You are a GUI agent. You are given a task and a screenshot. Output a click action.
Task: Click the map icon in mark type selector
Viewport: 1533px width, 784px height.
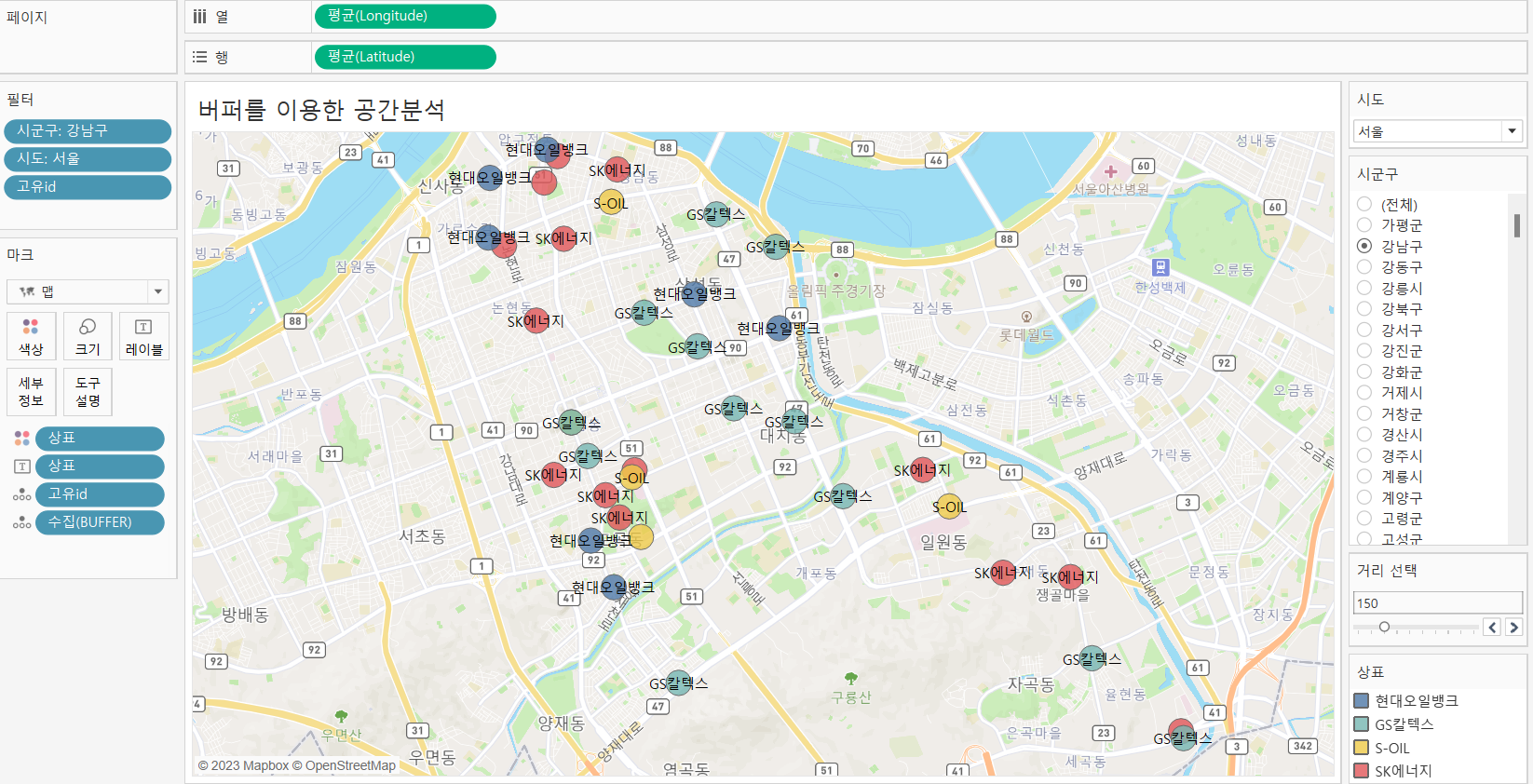coord(27,292)
